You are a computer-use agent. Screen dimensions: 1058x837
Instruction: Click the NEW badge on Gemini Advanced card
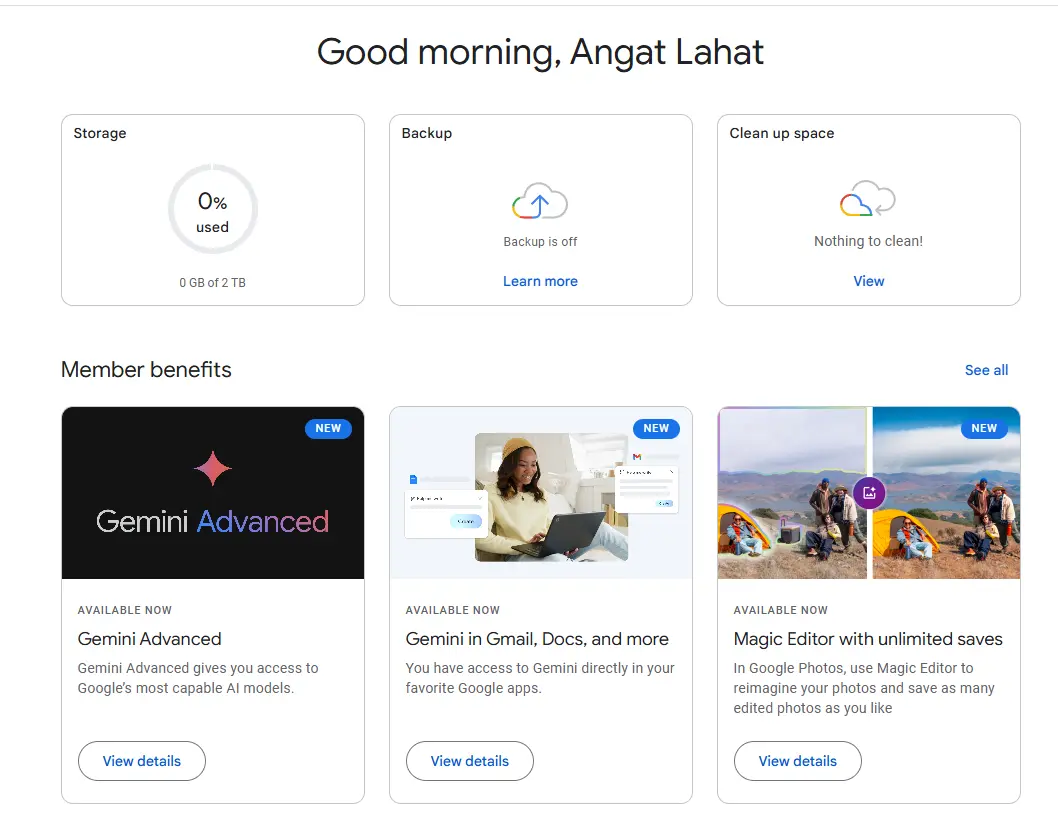coord(328,429)
